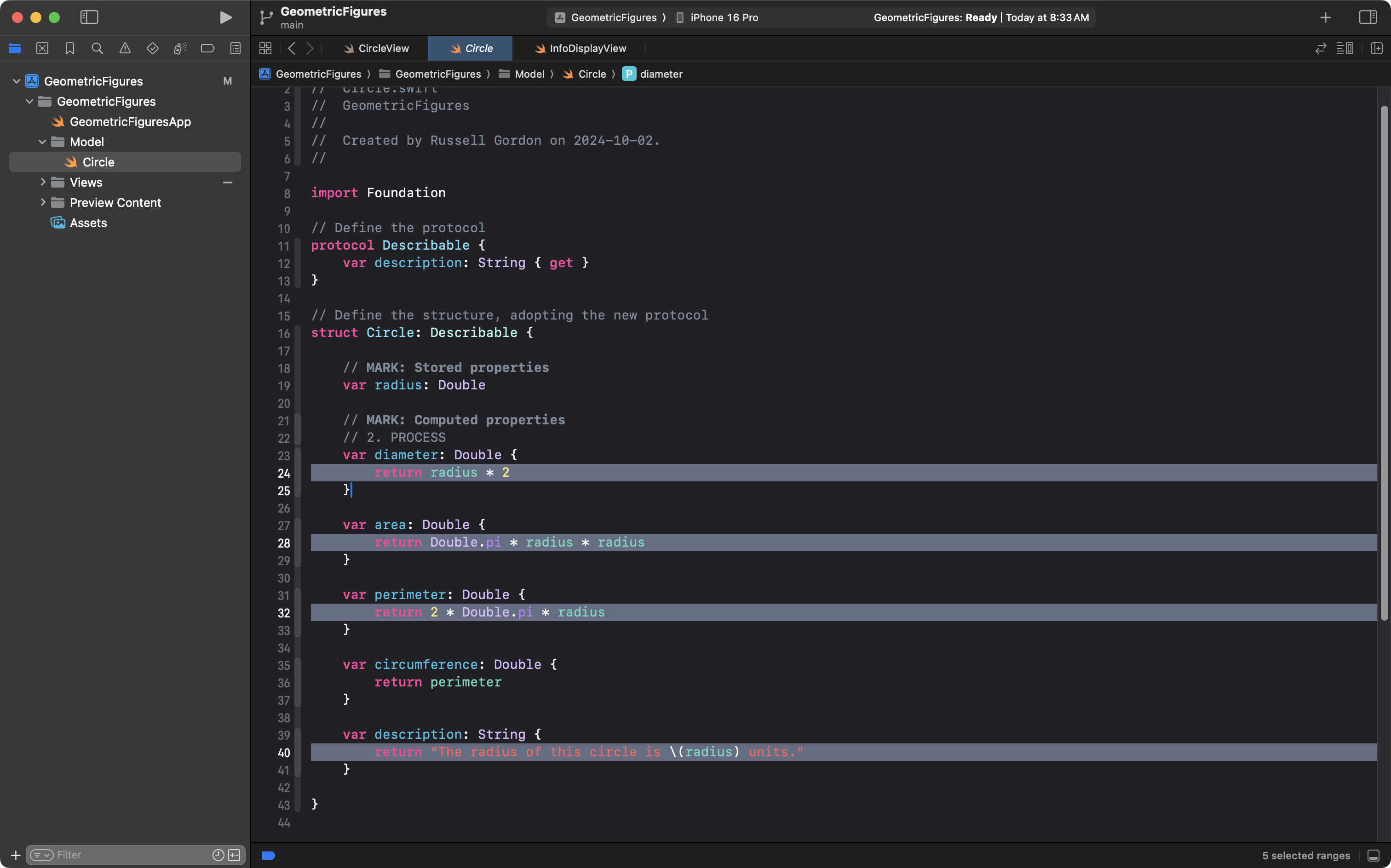
Task: Open the Issue navigator warning icon
Action: click(x=125, y=48)
